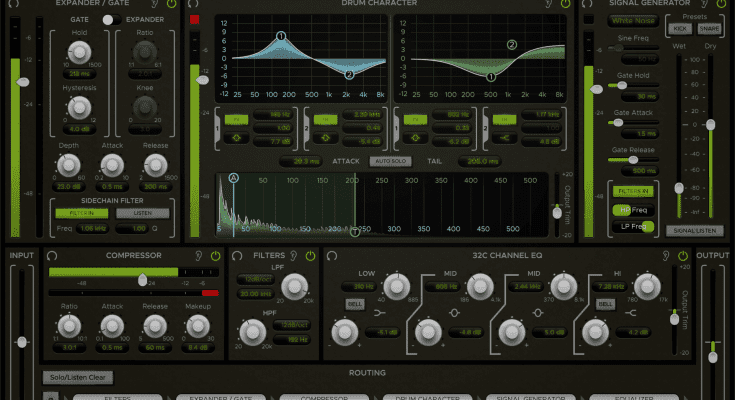Toggle the Low band BELL button
Image resolution: width=735 pixels, height=400 pixels.
coord(354,303)
